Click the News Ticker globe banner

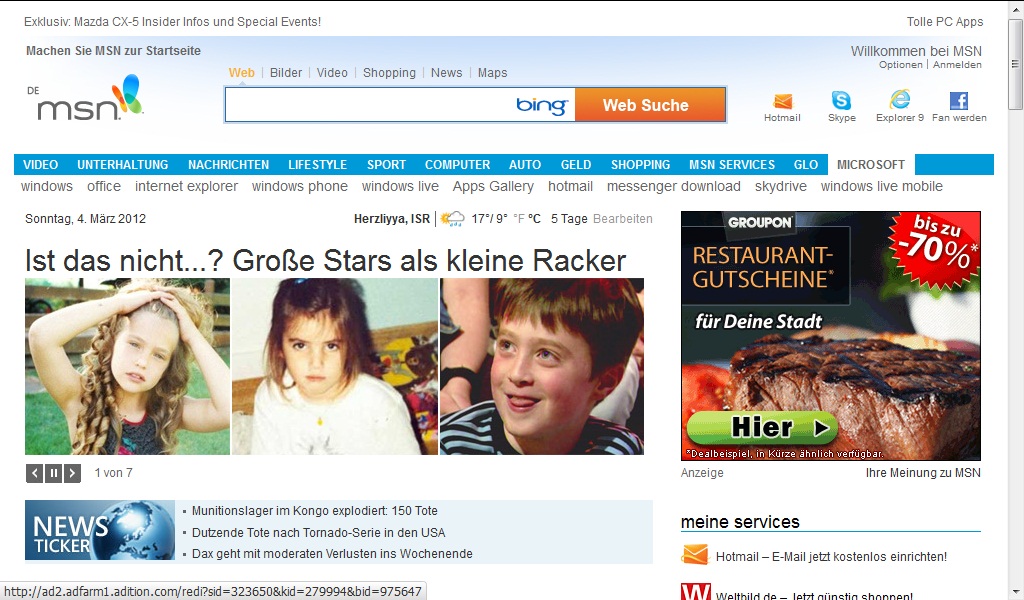click(100, 530)
